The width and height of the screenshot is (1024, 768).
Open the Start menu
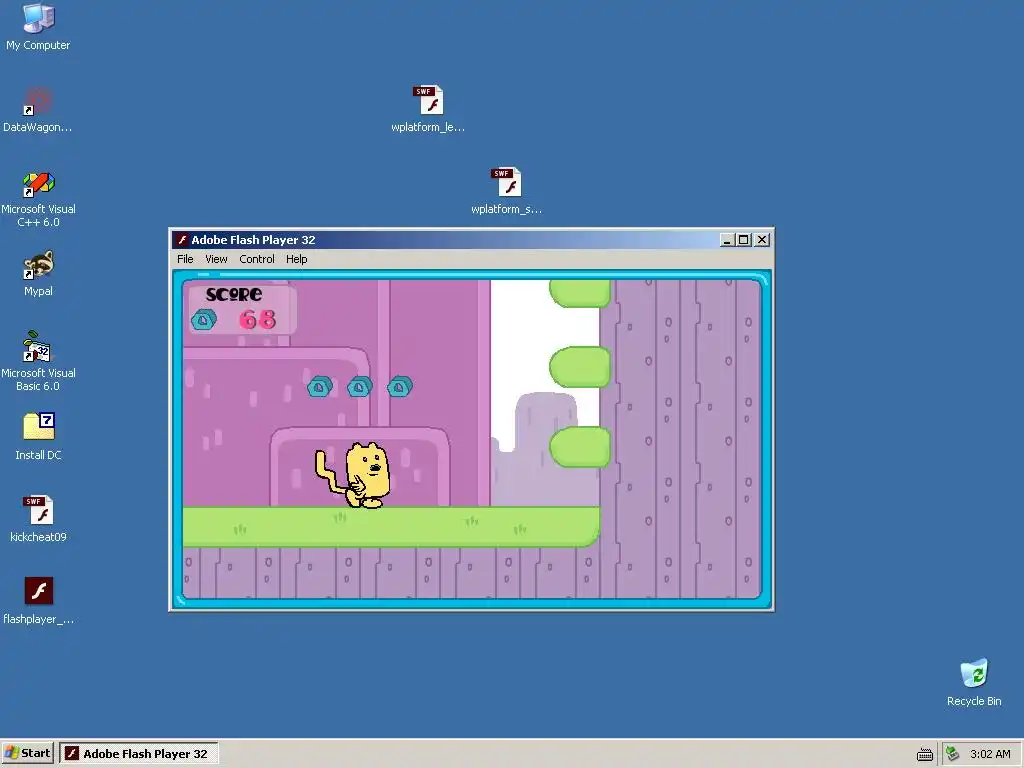[27, 754]
